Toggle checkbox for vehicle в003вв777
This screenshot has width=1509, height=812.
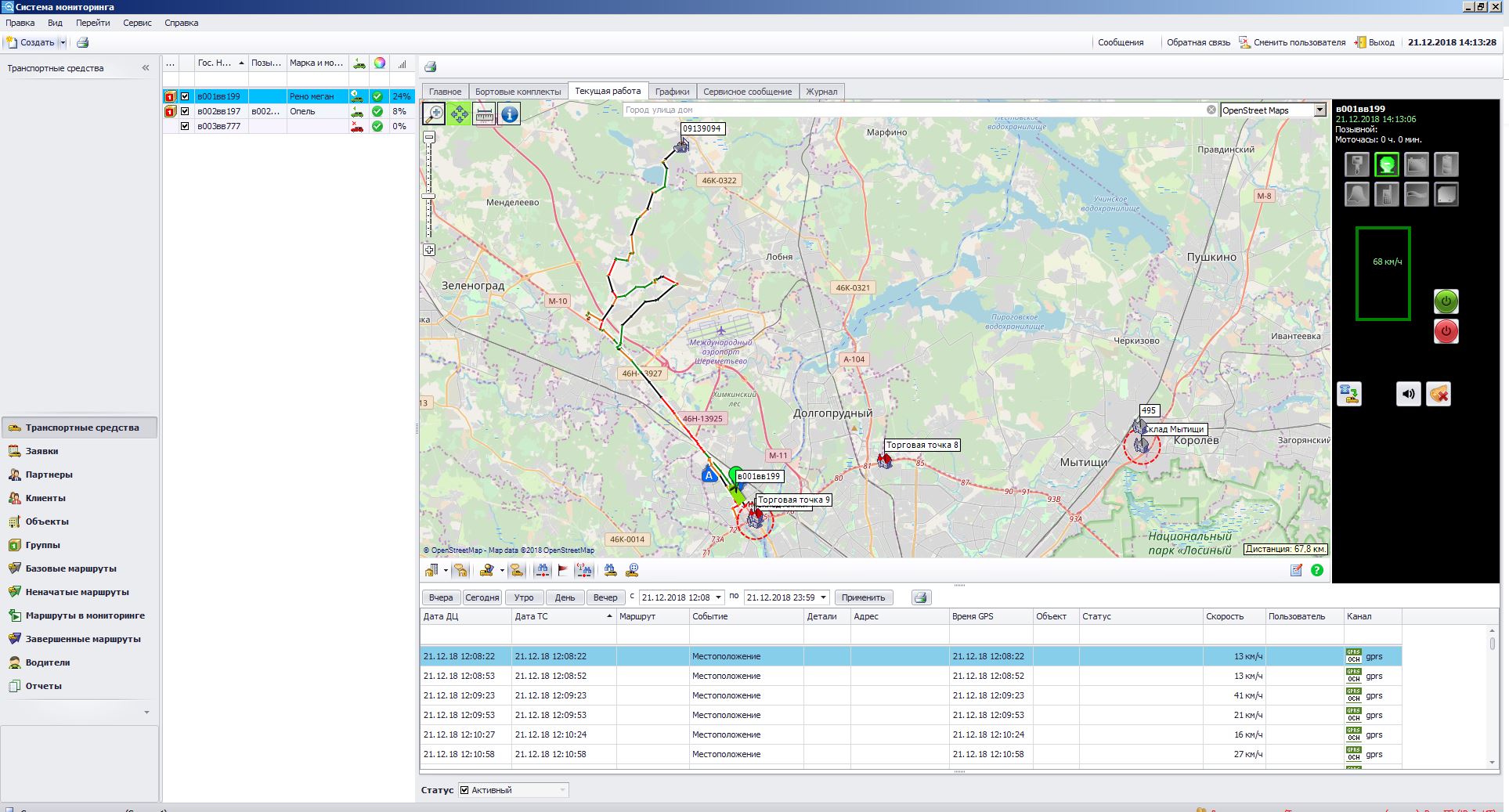(x=185, y=126)
